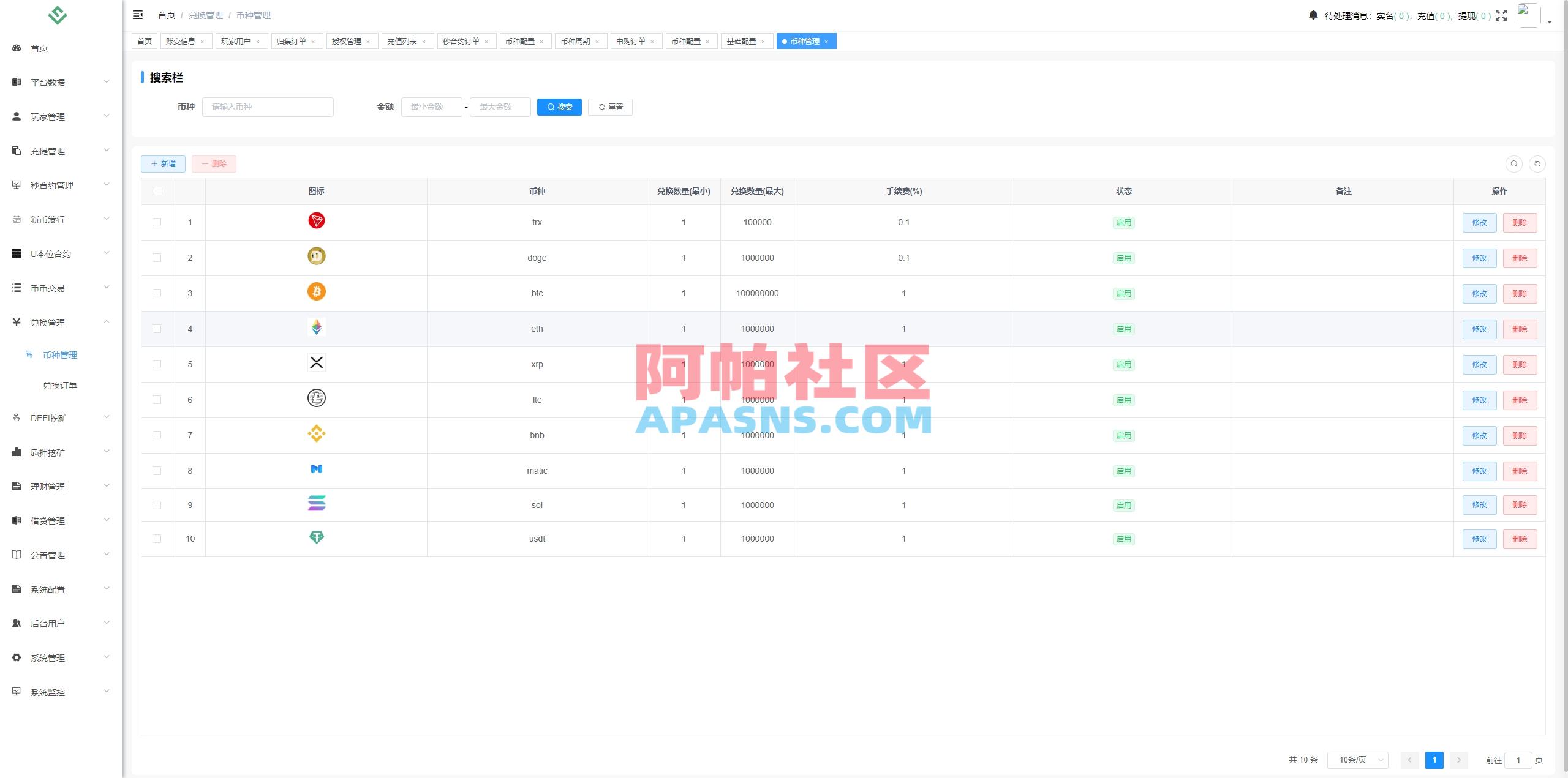Click the green logo at the top of the sidebar
The width and height of the screenshot is (1568, 778).
(58, 15)
